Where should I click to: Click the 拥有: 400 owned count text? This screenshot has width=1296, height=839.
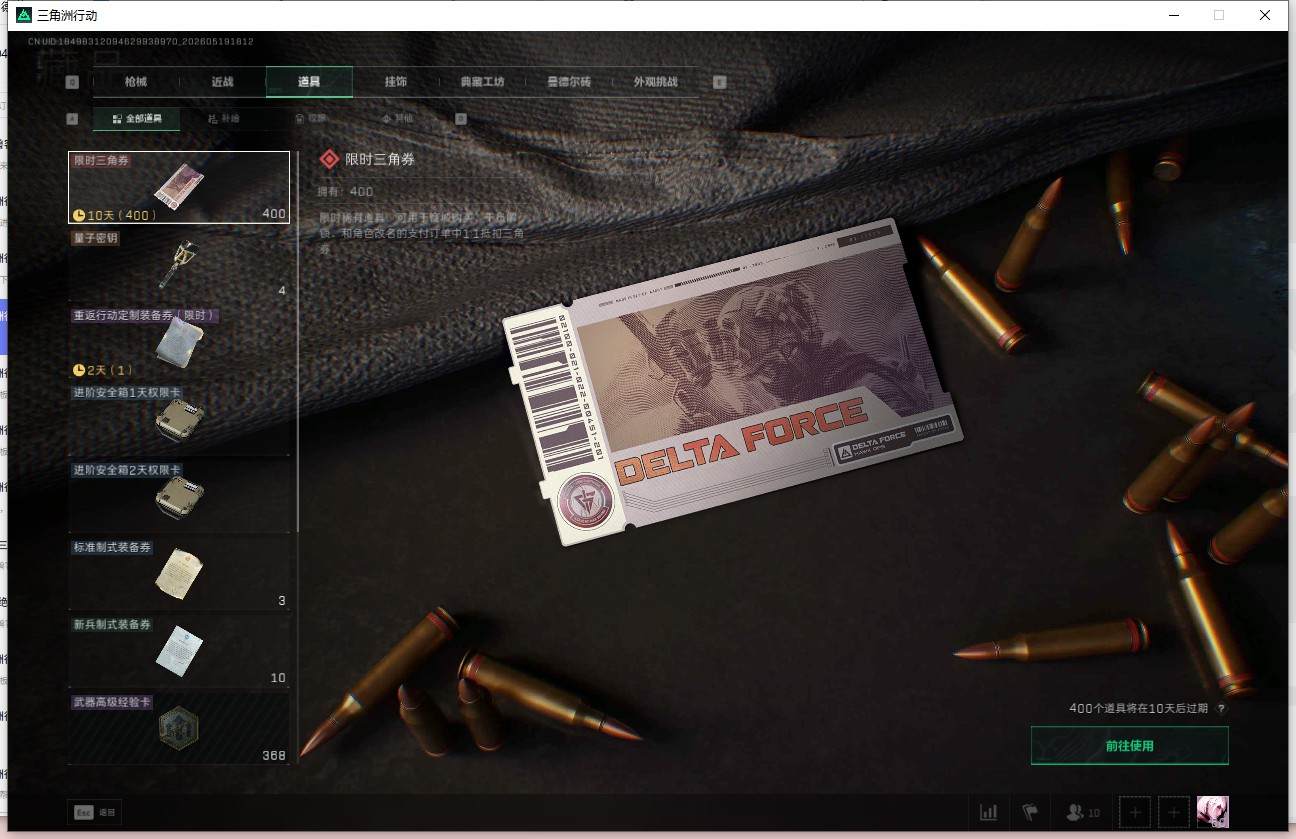[345, 191]
